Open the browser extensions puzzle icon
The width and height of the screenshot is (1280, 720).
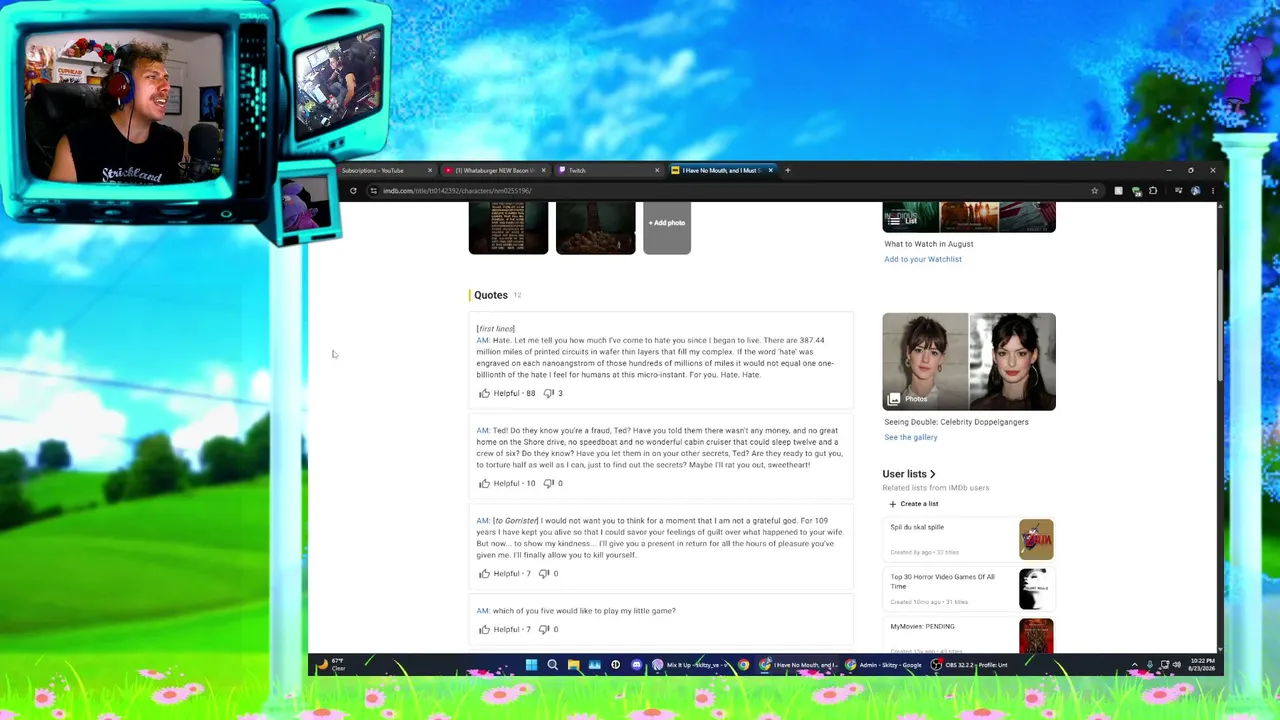point(1153,191)
